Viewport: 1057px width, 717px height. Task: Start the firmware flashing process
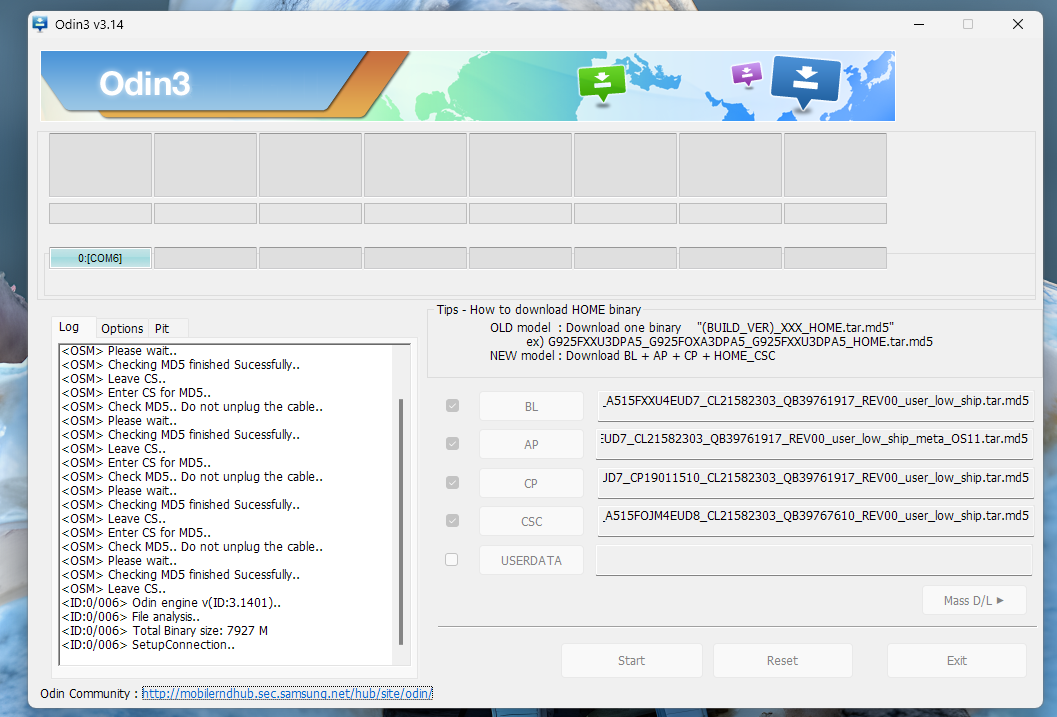click(632, 660)
